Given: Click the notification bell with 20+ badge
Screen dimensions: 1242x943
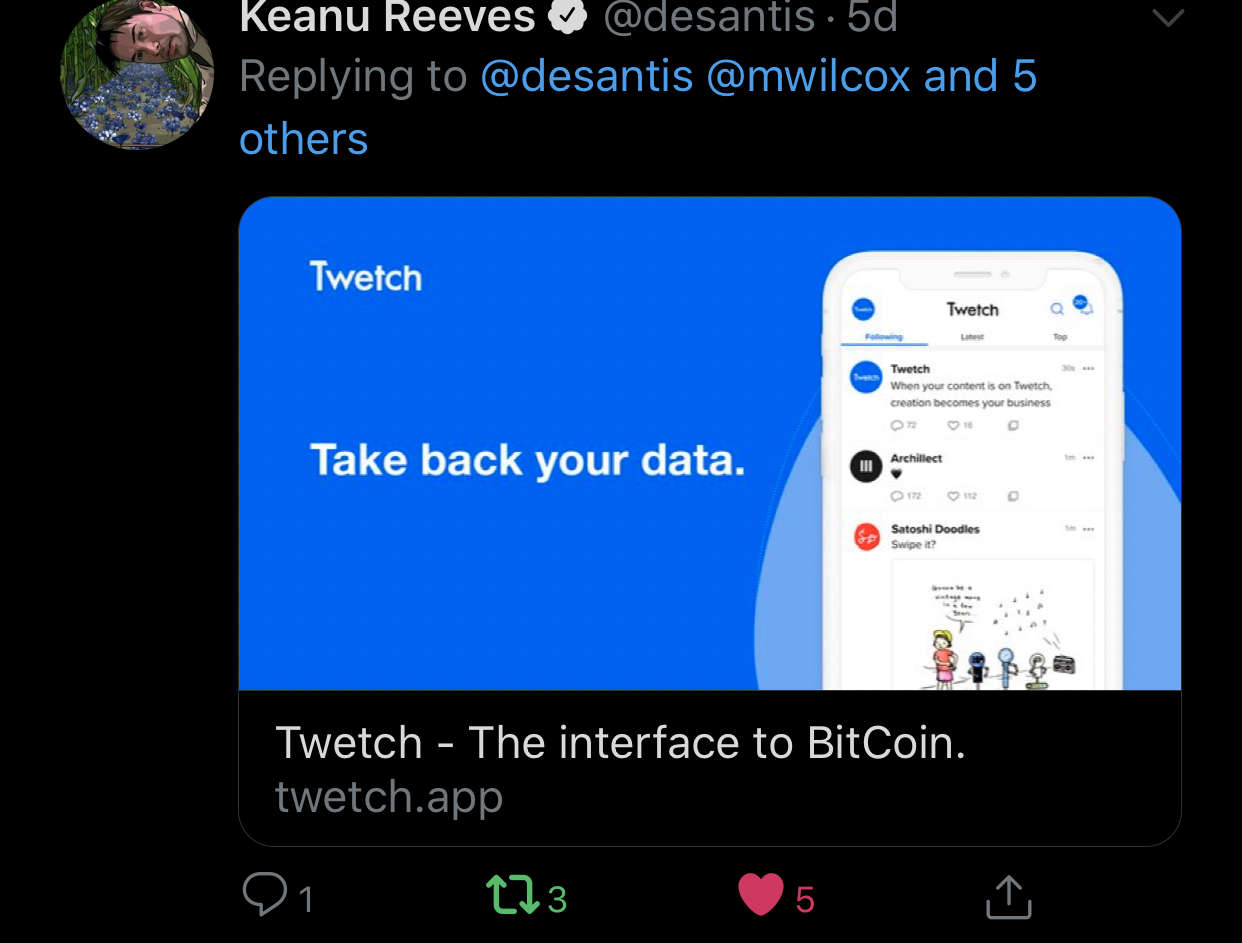Looking at the screenshot, I should click(1082, 304).
